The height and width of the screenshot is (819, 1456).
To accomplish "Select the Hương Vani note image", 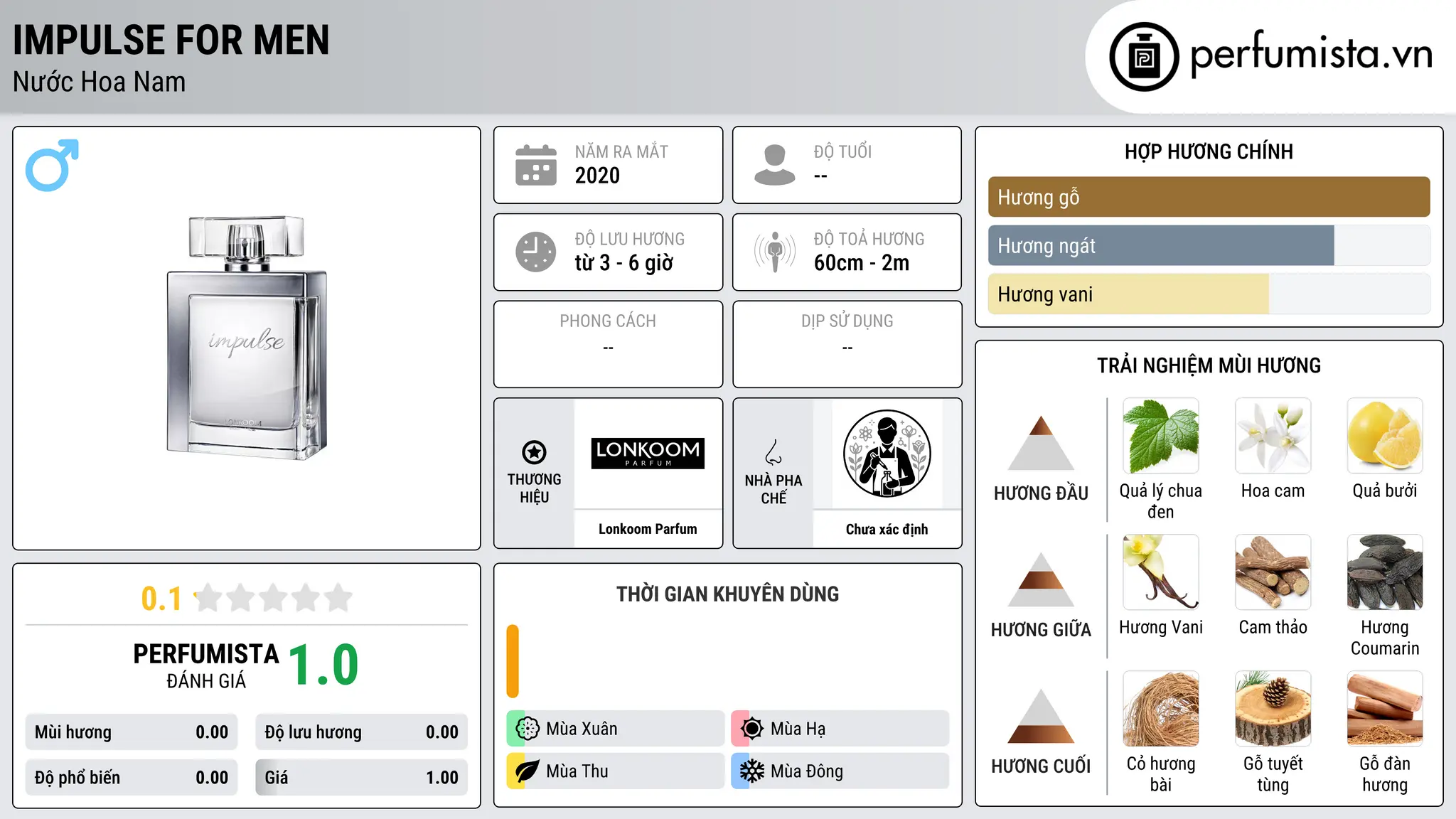I will [x=1160, y=572].
